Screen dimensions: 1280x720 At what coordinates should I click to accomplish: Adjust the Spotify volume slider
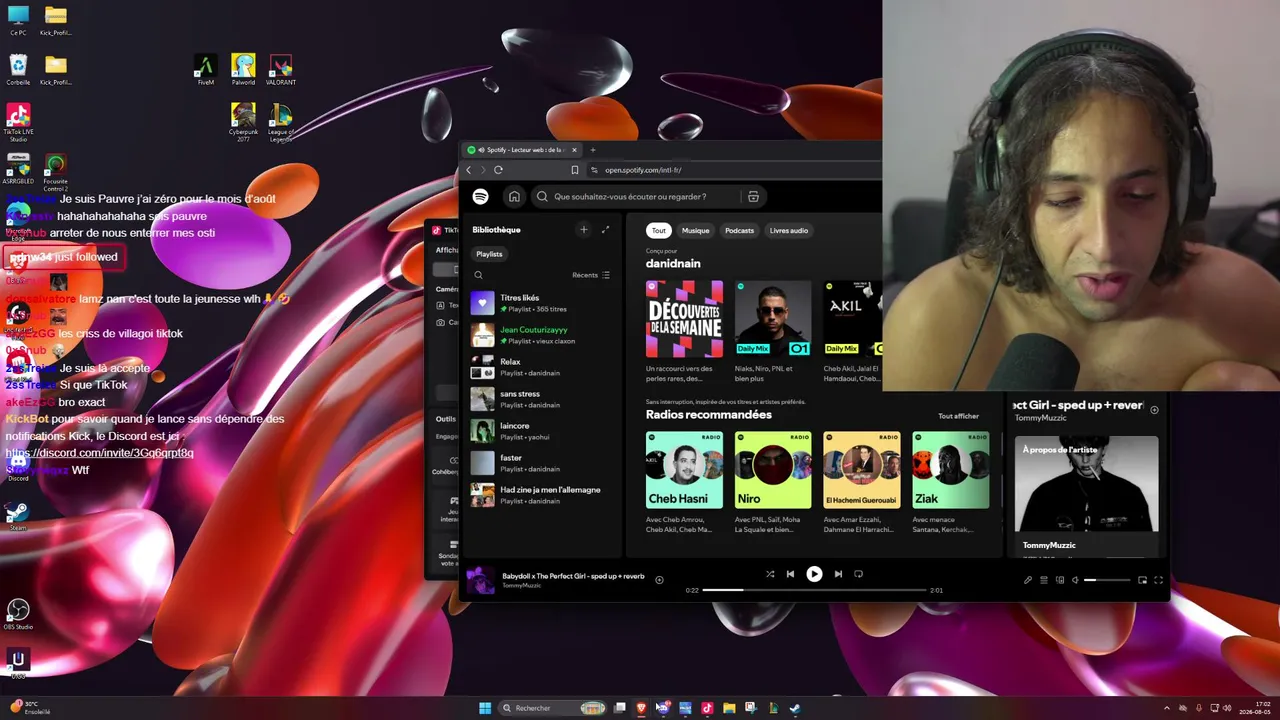click(x=1107, y=580)
